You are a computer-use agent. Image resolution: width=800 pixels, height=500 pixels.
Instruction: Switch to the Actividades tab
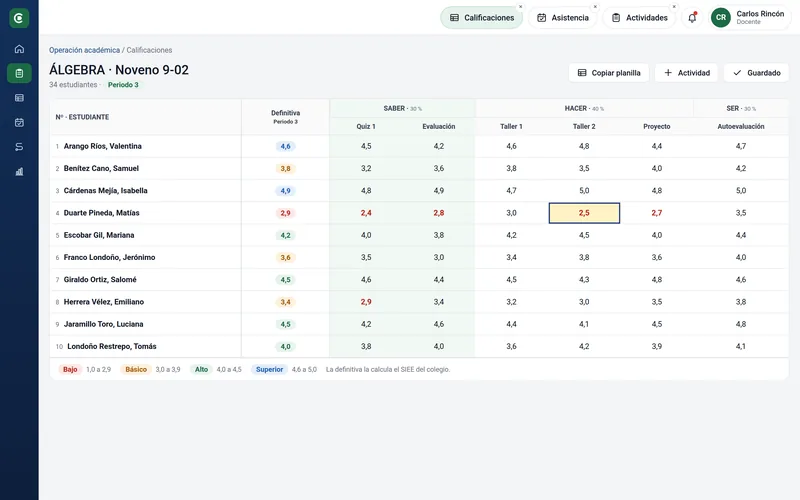[x=639, y=18]
